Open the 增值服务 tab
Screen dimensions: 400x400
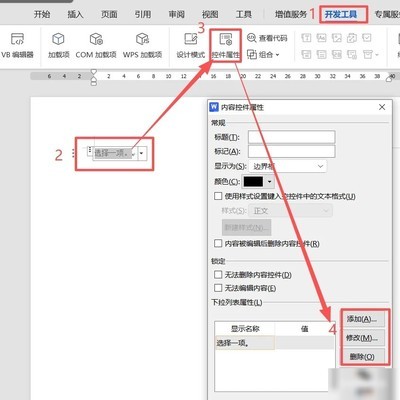point(291,14)
